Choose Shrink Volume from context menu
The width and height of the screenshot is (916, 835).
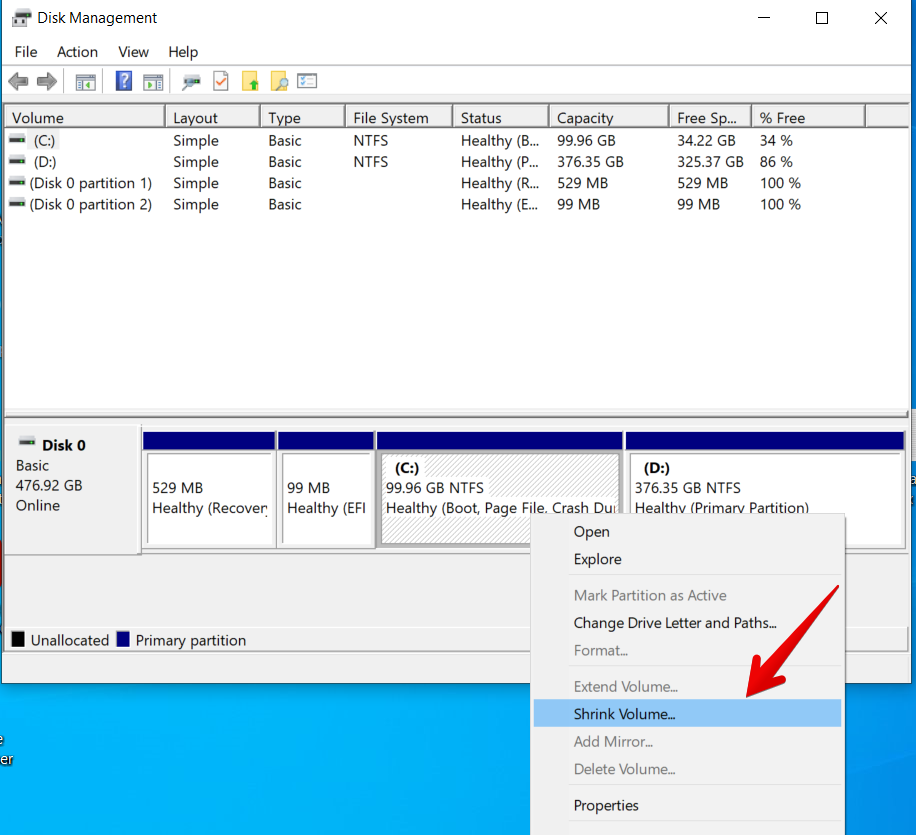(x=624, y=714)
